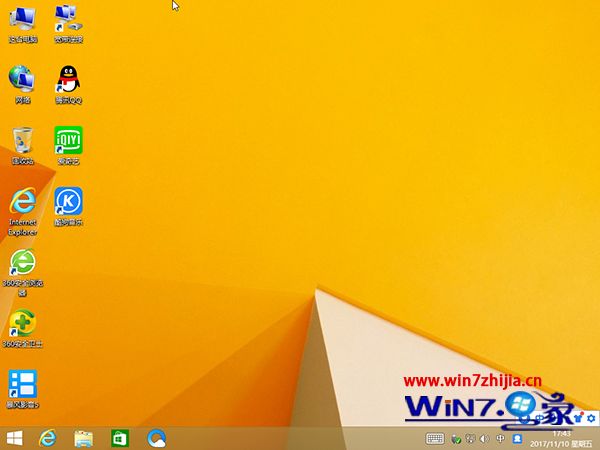Open the Tencent QQ penguin shortcut
Viewport: 600px width, 450px height.
pos(68,80)
